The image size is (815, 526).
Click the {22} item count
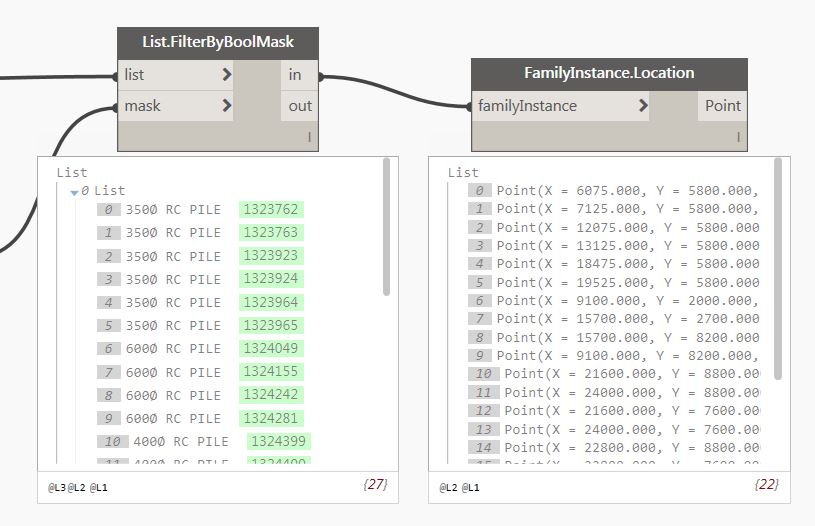(x=767, y=484)
